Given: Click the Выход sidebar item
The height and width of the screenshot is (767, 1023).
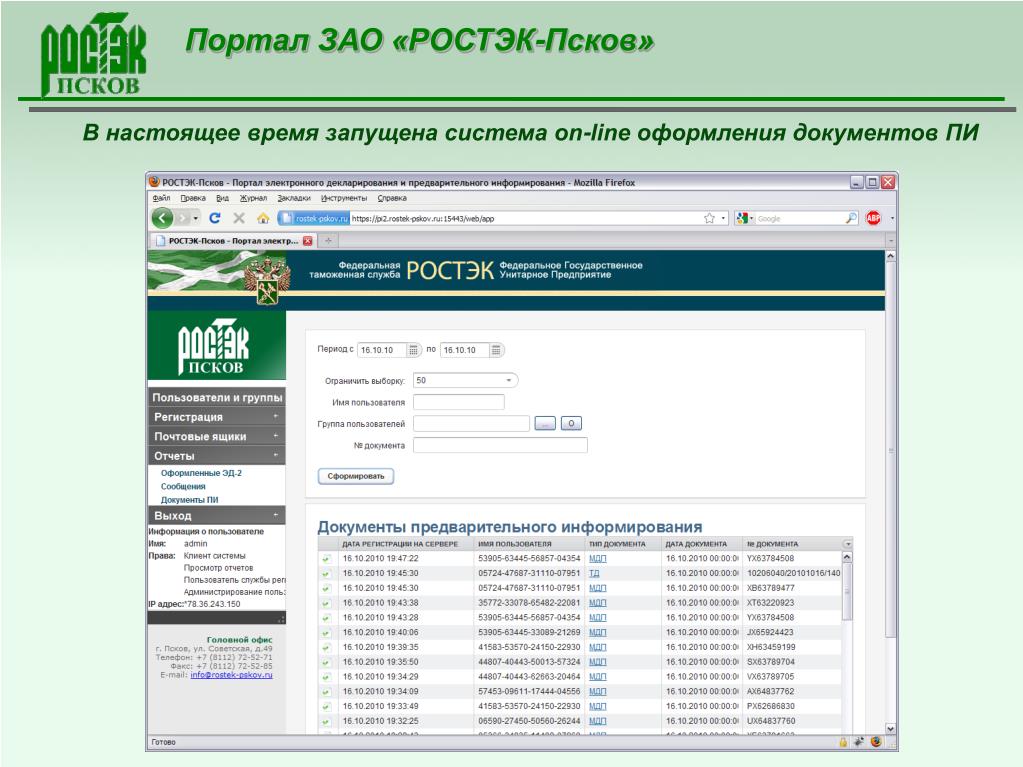Looking at the screenshot, I should [x=217, y=515].
